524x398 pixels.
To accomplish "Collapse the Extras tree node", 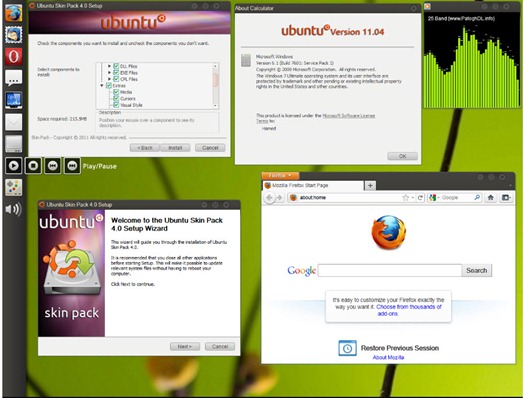I will (102, 86).
